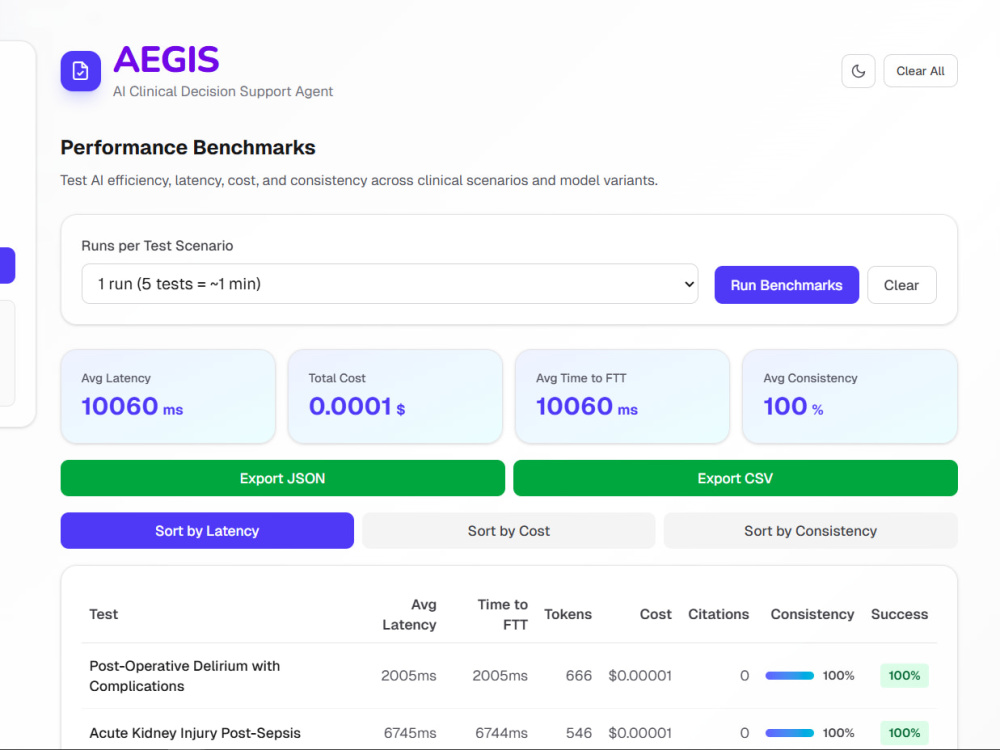Click the Acute Kidney Injury consistency bar

790,733
